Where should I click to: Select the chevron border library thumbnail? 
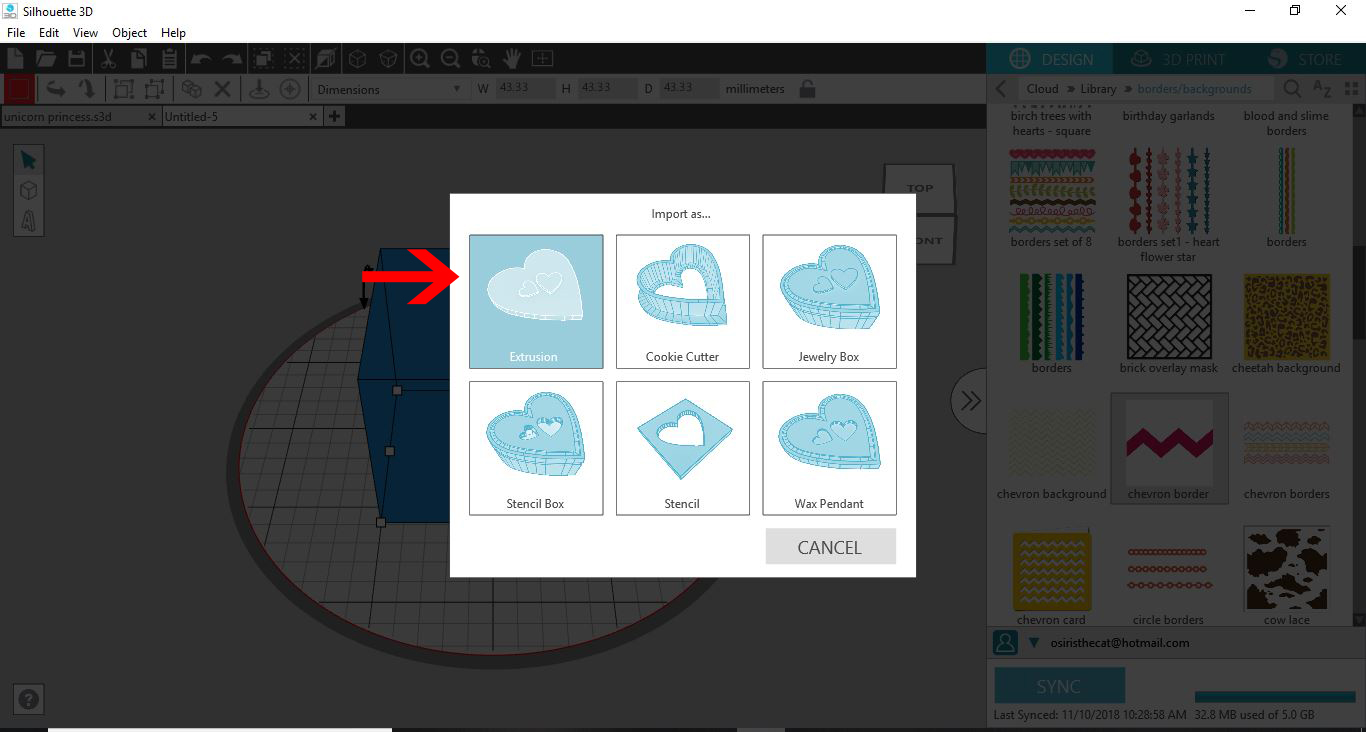(x=1169, y=448)
